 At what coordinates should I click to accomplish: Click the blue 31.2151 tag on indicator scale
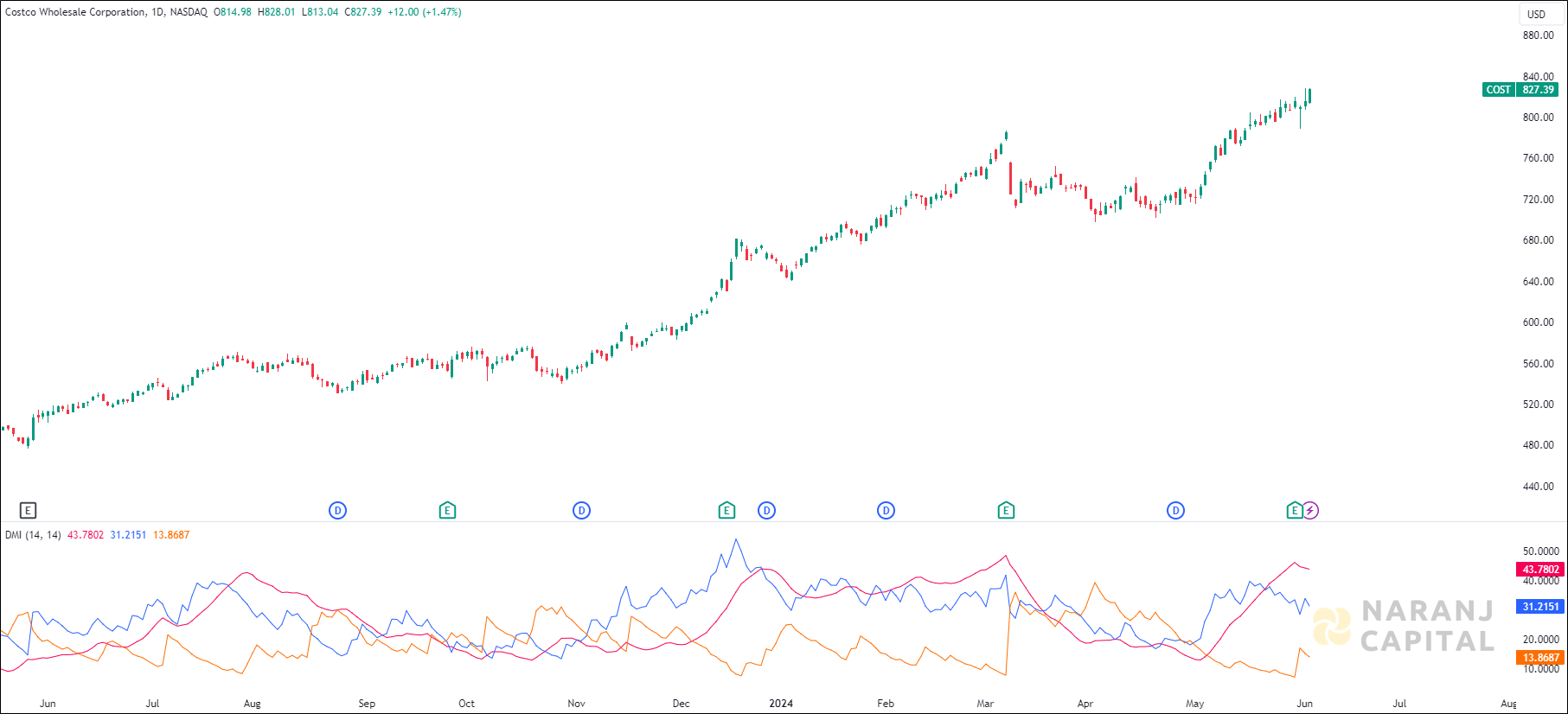coord(1540,607)
